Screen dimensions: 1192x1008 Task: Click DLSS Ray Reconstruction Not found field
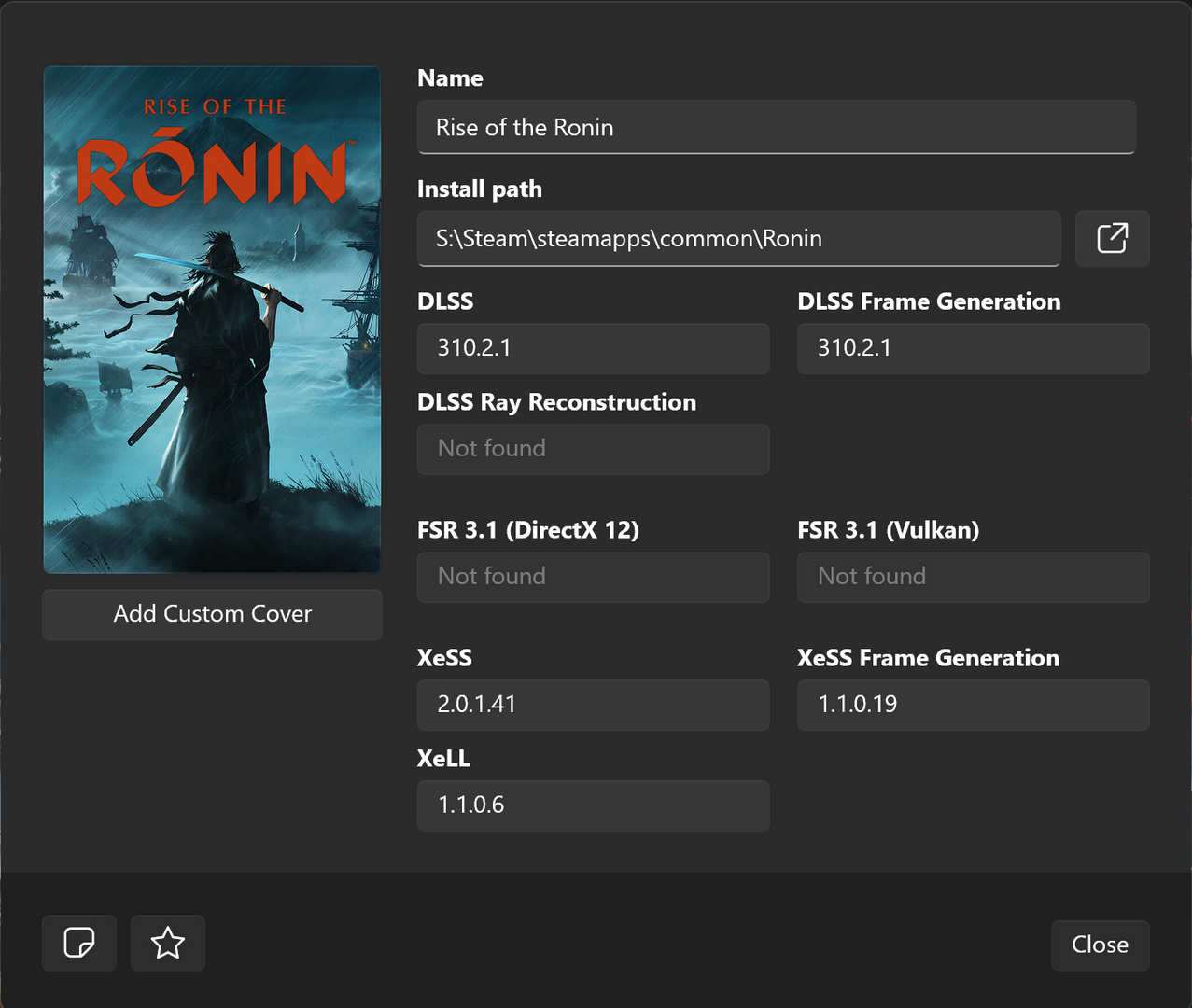(x=593, y=449)
